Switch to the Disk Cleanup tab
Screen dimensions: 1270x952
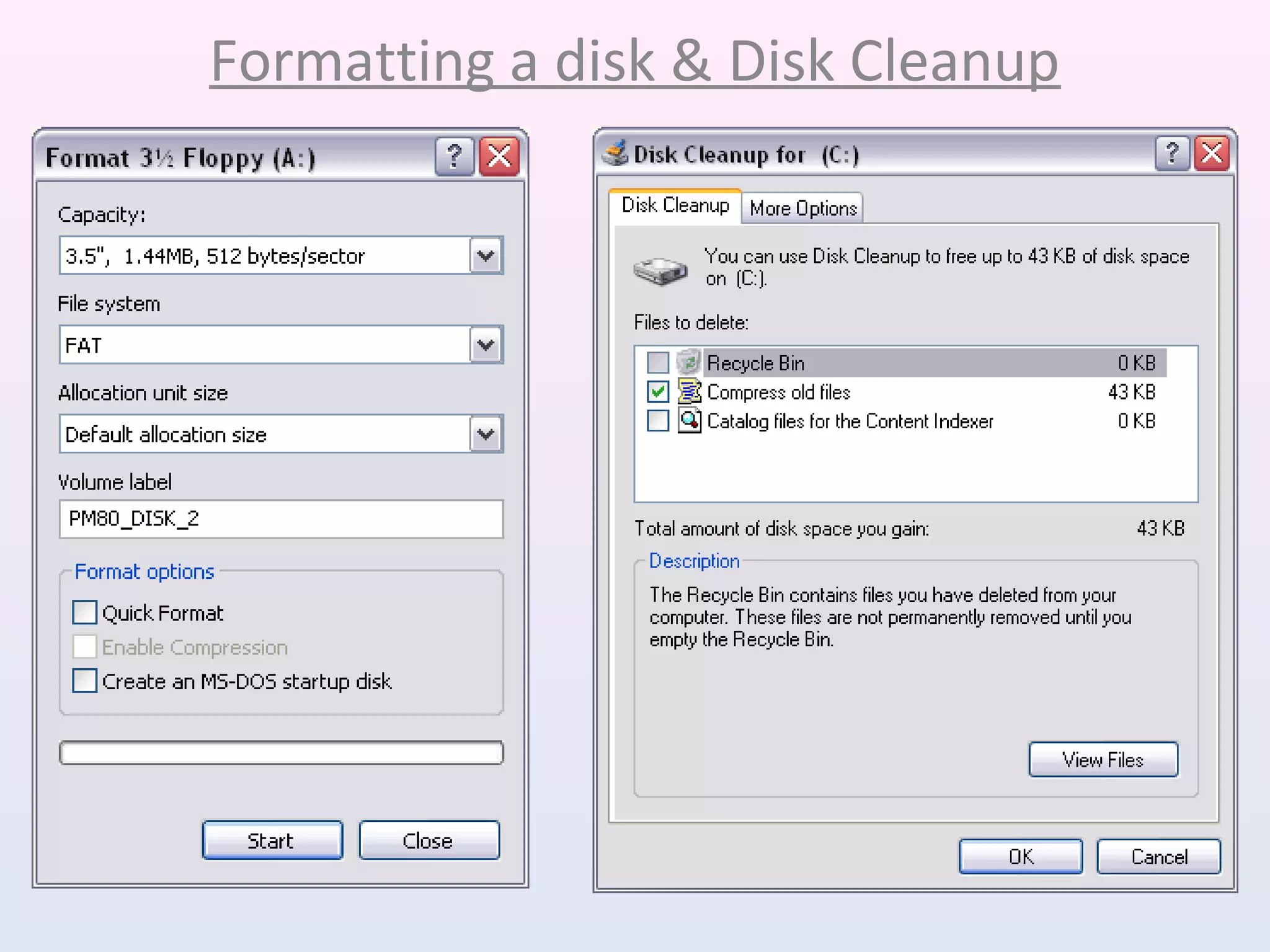[x=675, y=206]
